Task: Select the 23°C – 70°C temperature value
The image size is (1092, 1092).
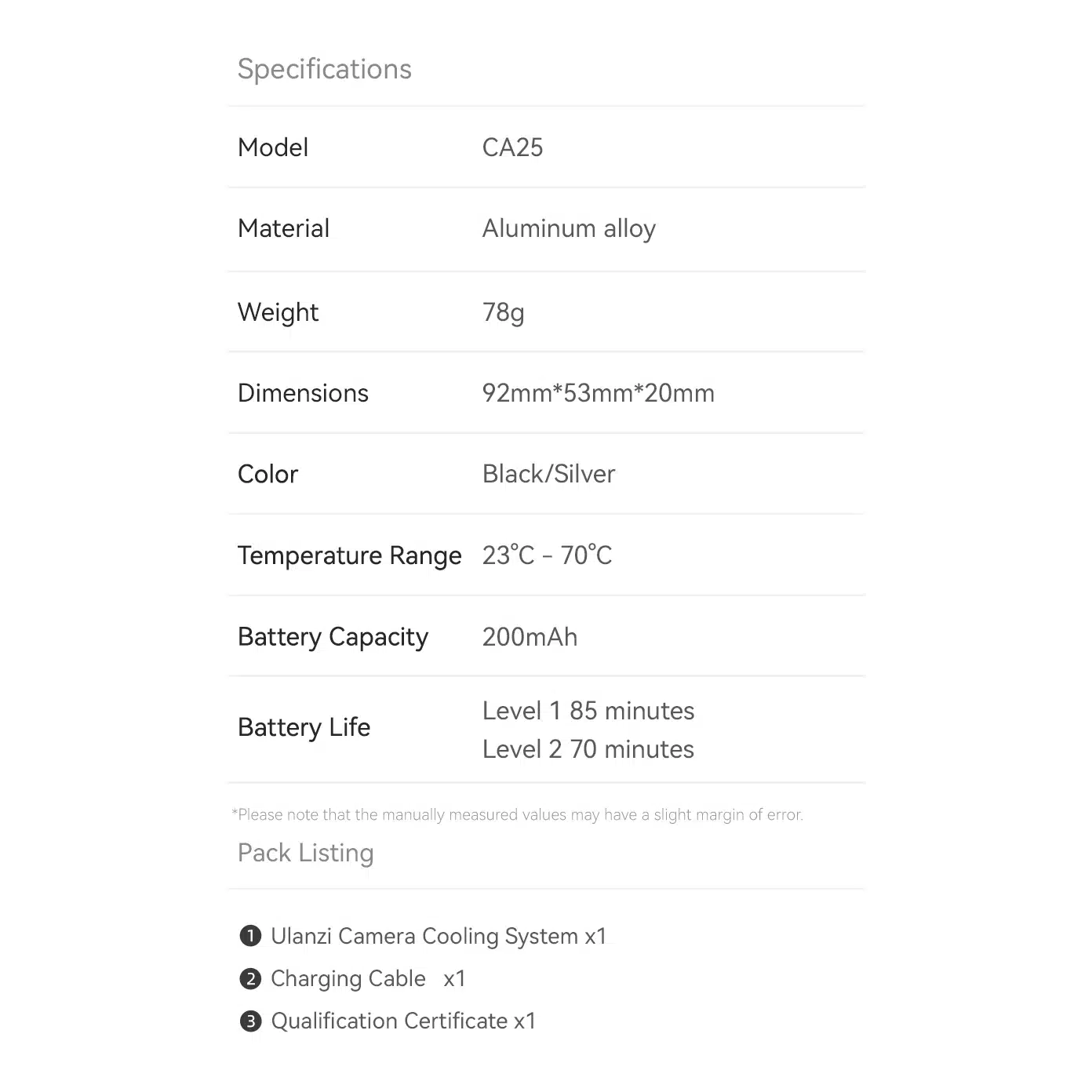Action: coord(547,555)
